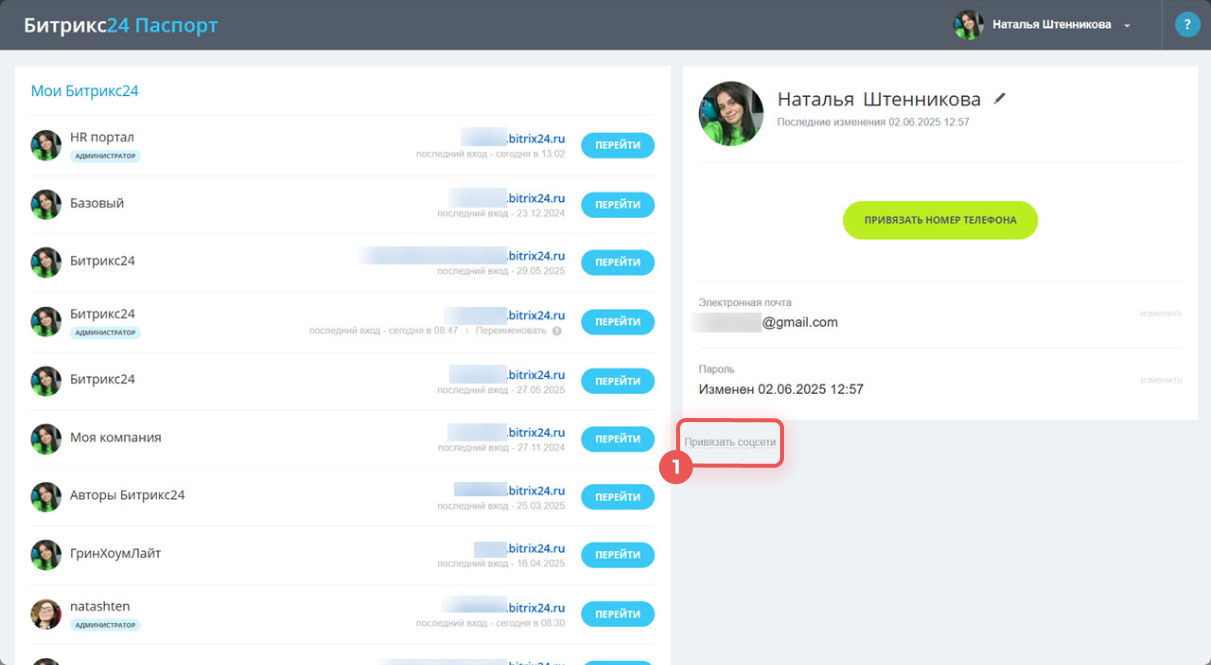This screenshot has height=665, width=1211.
Task: Click the ПЕРЕЙТИ button for HR портал
Action: click(x=618, y=145)
